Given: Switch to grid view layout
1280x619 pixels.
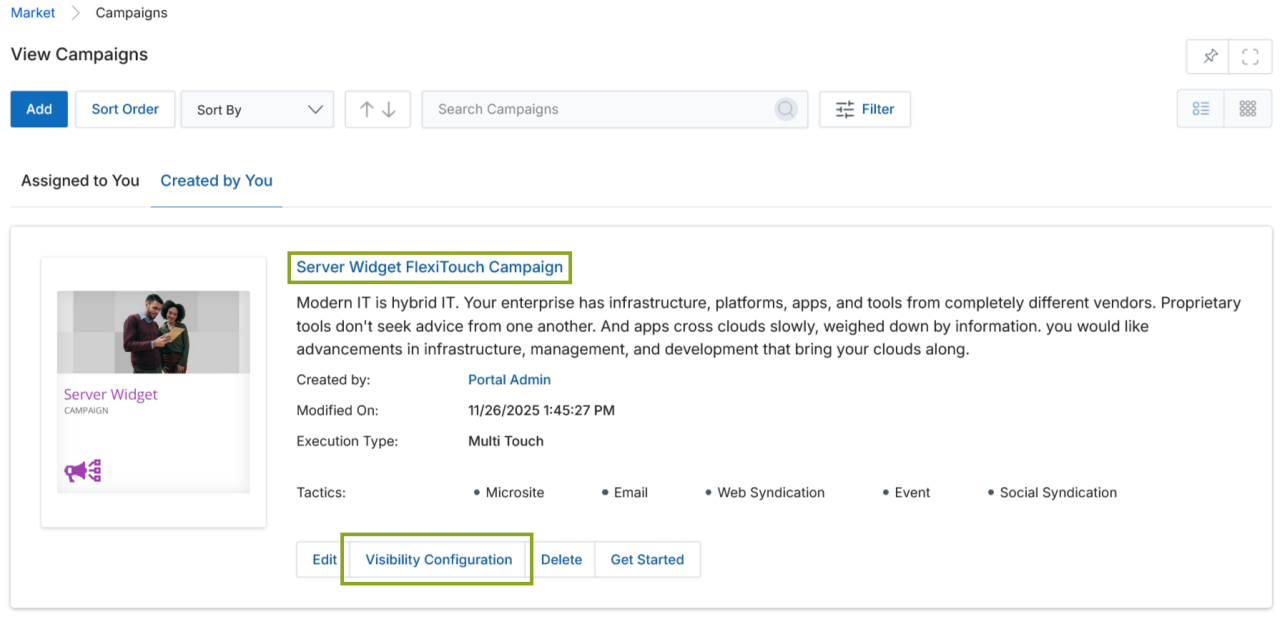Looking at the screenshot, I should (x=1247, y=109).
